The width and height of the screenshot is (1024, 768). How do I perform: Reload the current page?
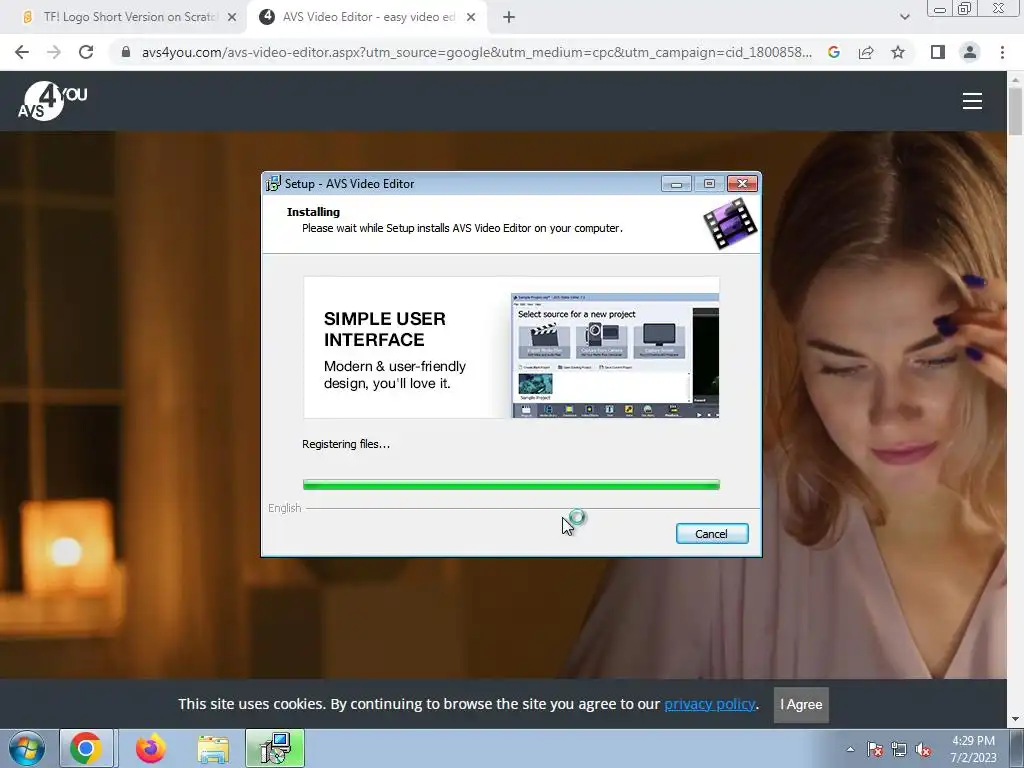tap(86, 52)
